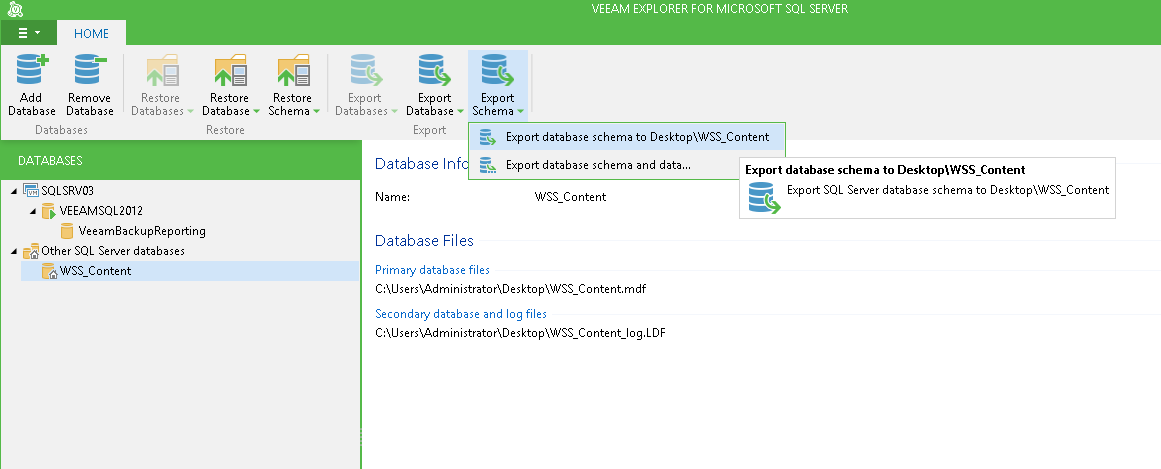Viewport: 1161px width, 469px height.
Task: Click the Export Schema icon
Action: (x=498, y=70)
